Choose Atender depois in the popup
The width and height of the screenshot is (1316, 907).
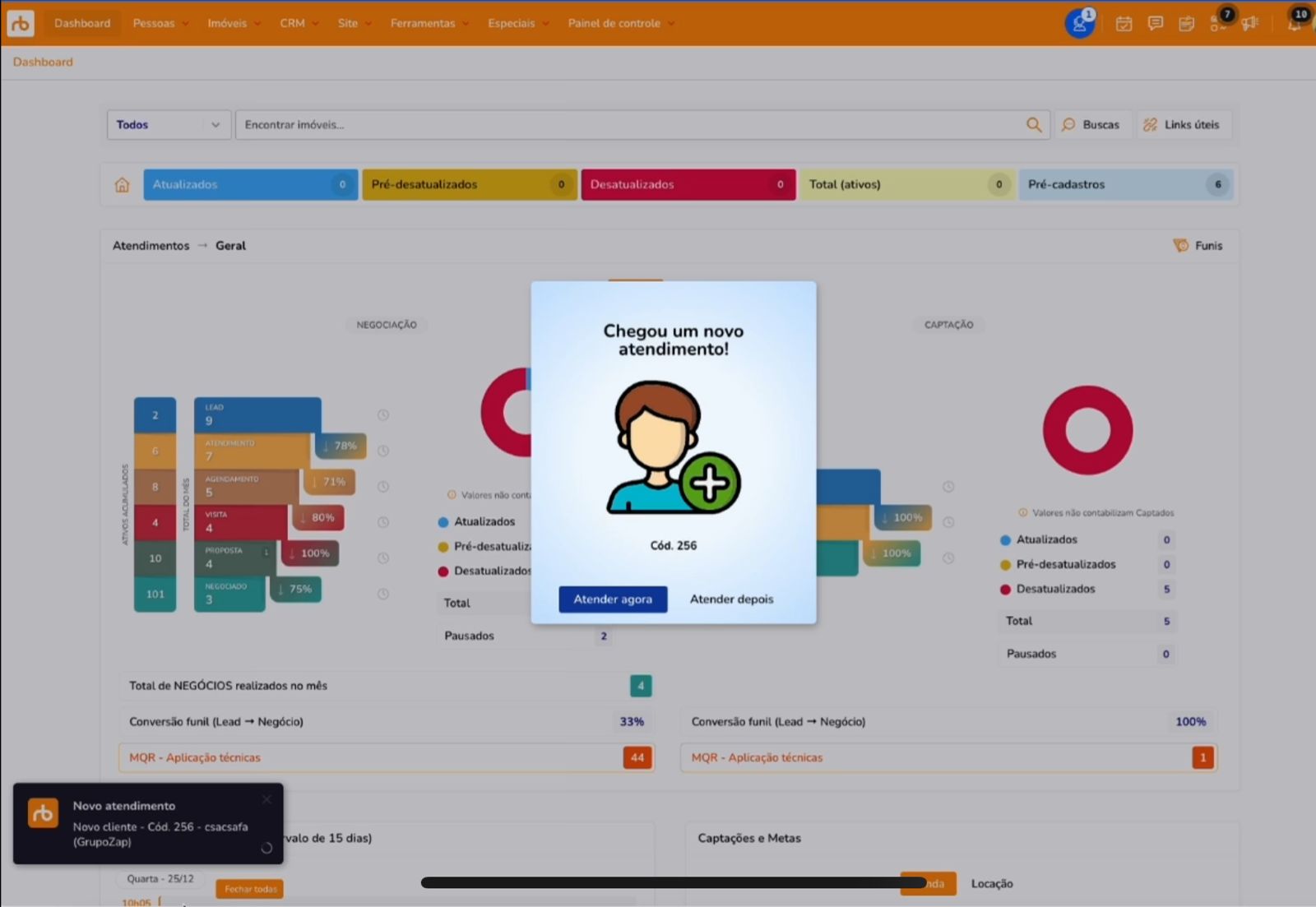pyautogui.click(x=731, y=599)
